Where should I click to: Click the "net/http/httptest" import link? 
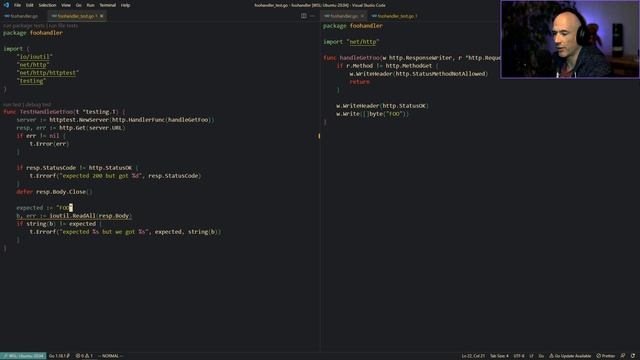click(x=48, y=73)
